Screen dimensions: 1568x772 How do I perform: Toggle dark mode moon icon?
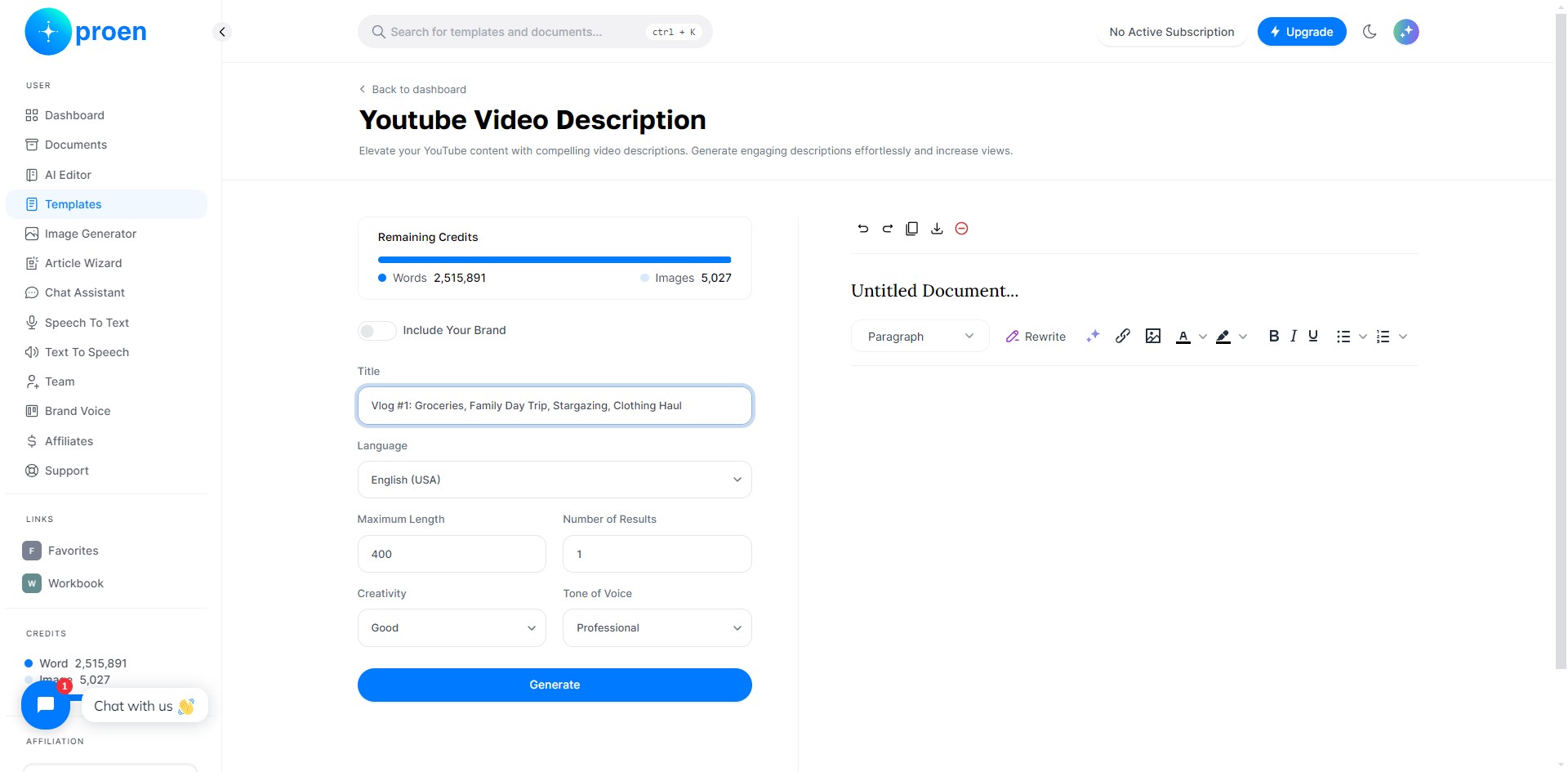pyautogui.click(x=1370, y=32)
